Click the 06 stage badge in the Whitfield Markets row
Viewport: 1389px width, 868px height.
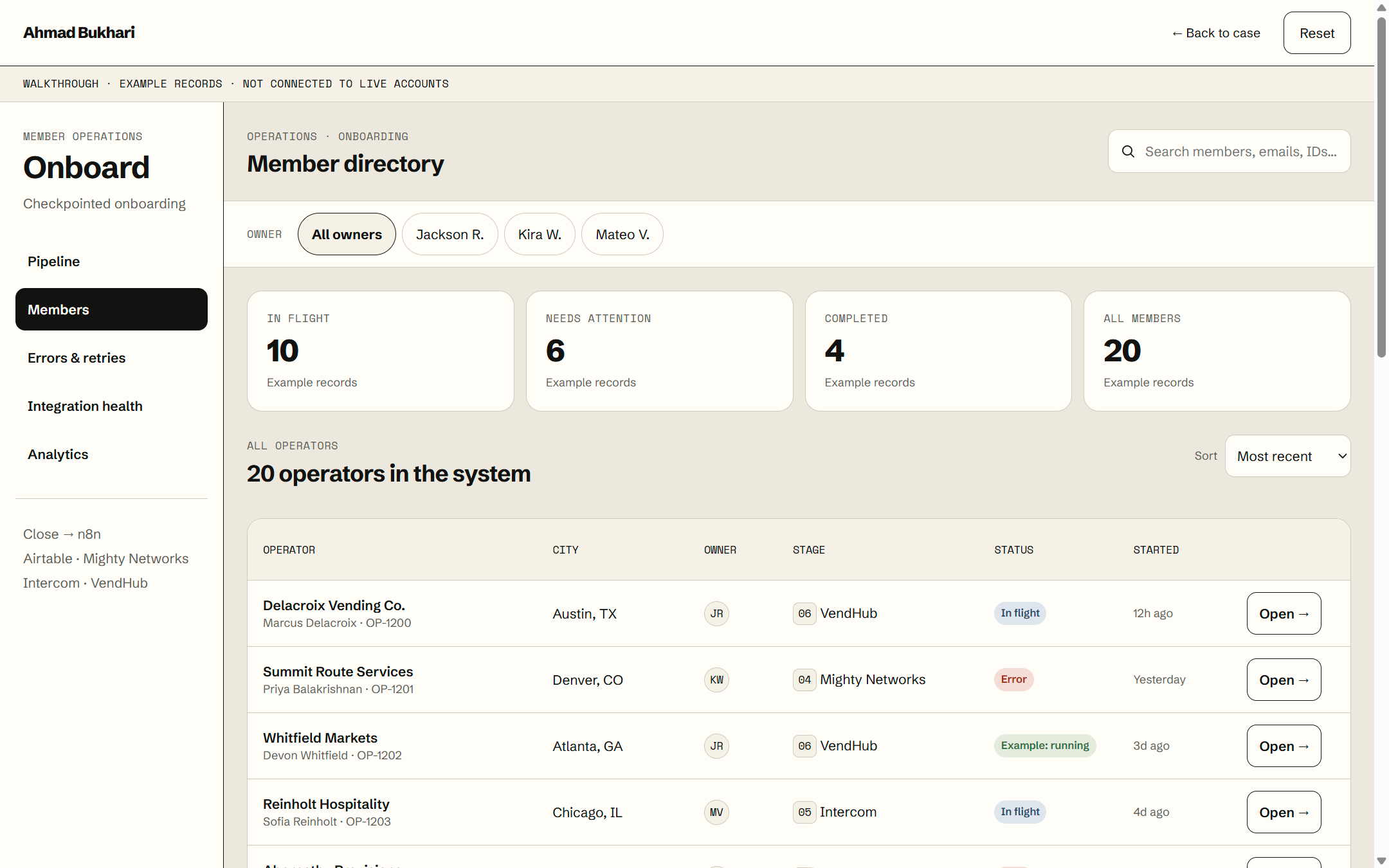804,746
